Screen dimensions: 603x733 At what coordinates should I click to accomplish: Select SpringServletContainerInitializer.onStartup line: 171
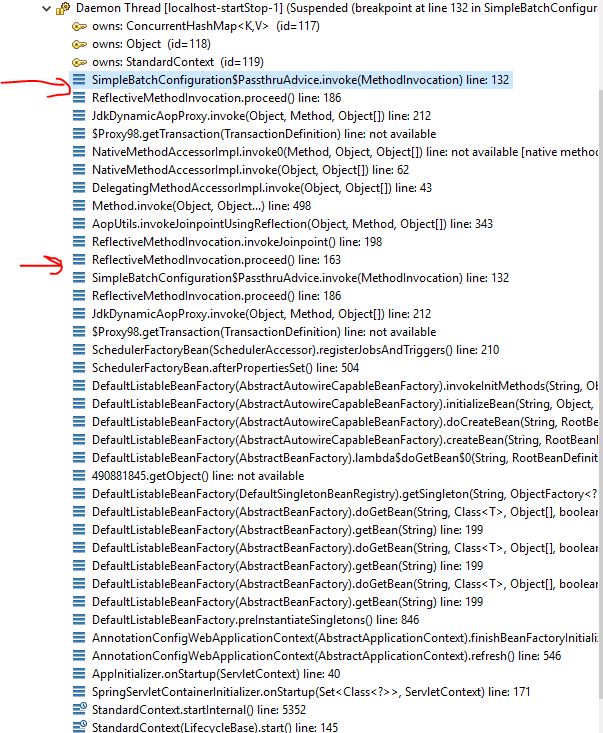(x=311, y=691)
